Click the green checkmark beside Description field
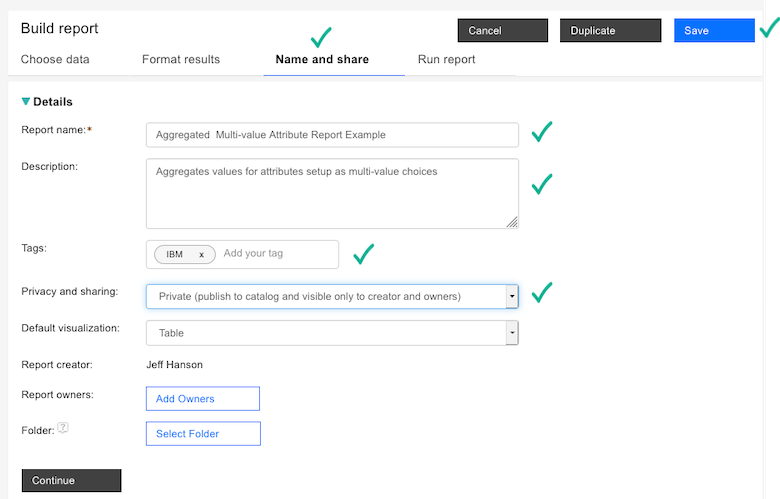The height and width of the screenshot is (499, 780). 542,184
